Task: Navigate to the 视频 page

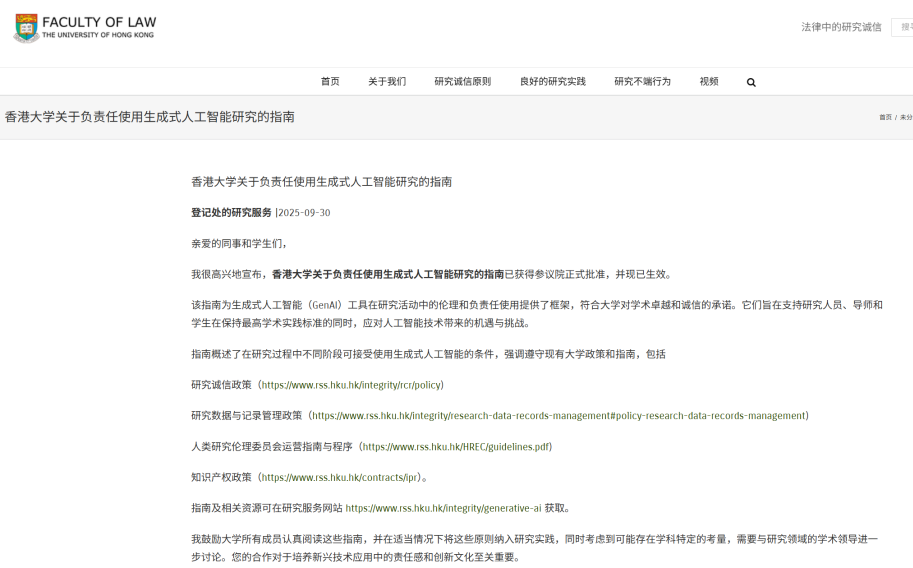Action: [x=709, y=82]
